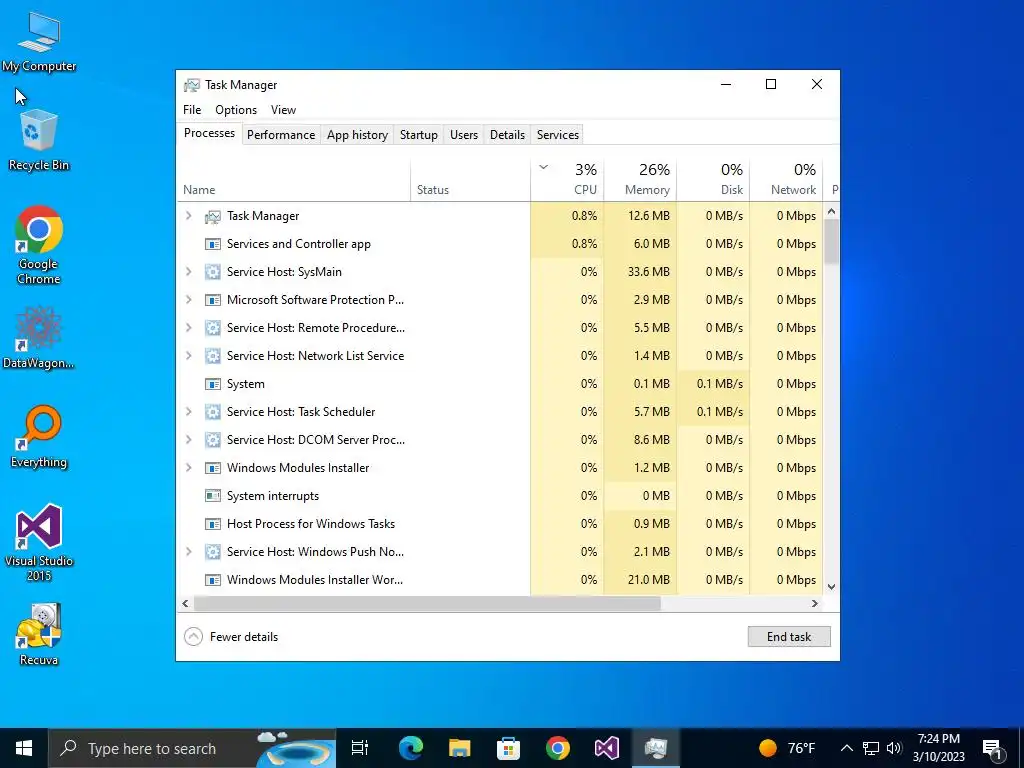
Task: Open Visual Studio from taskbar
Action: click(x=607, y=748)
